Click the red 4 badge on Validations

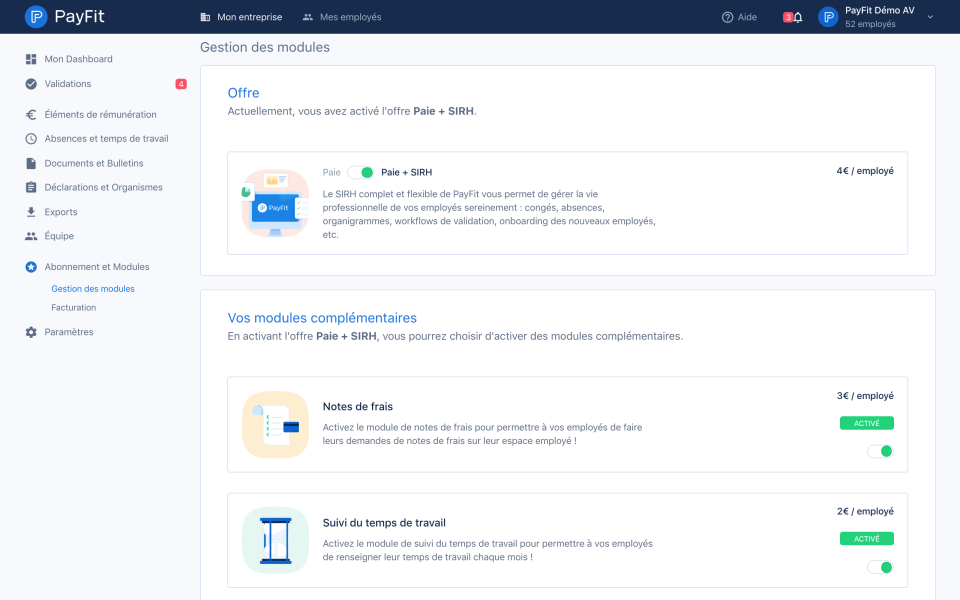coord(181,84)
